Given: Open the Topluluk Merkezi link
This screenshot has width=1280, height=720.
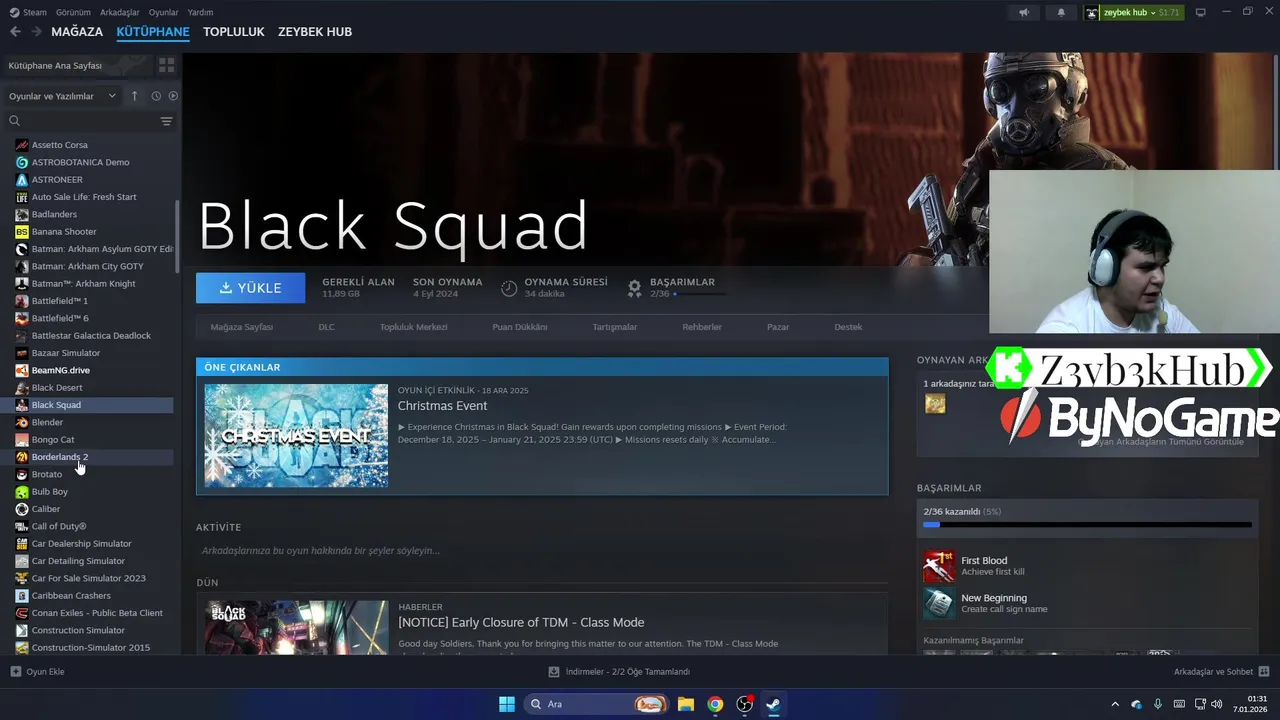Looking at the screenshot, I should point(413,327).
